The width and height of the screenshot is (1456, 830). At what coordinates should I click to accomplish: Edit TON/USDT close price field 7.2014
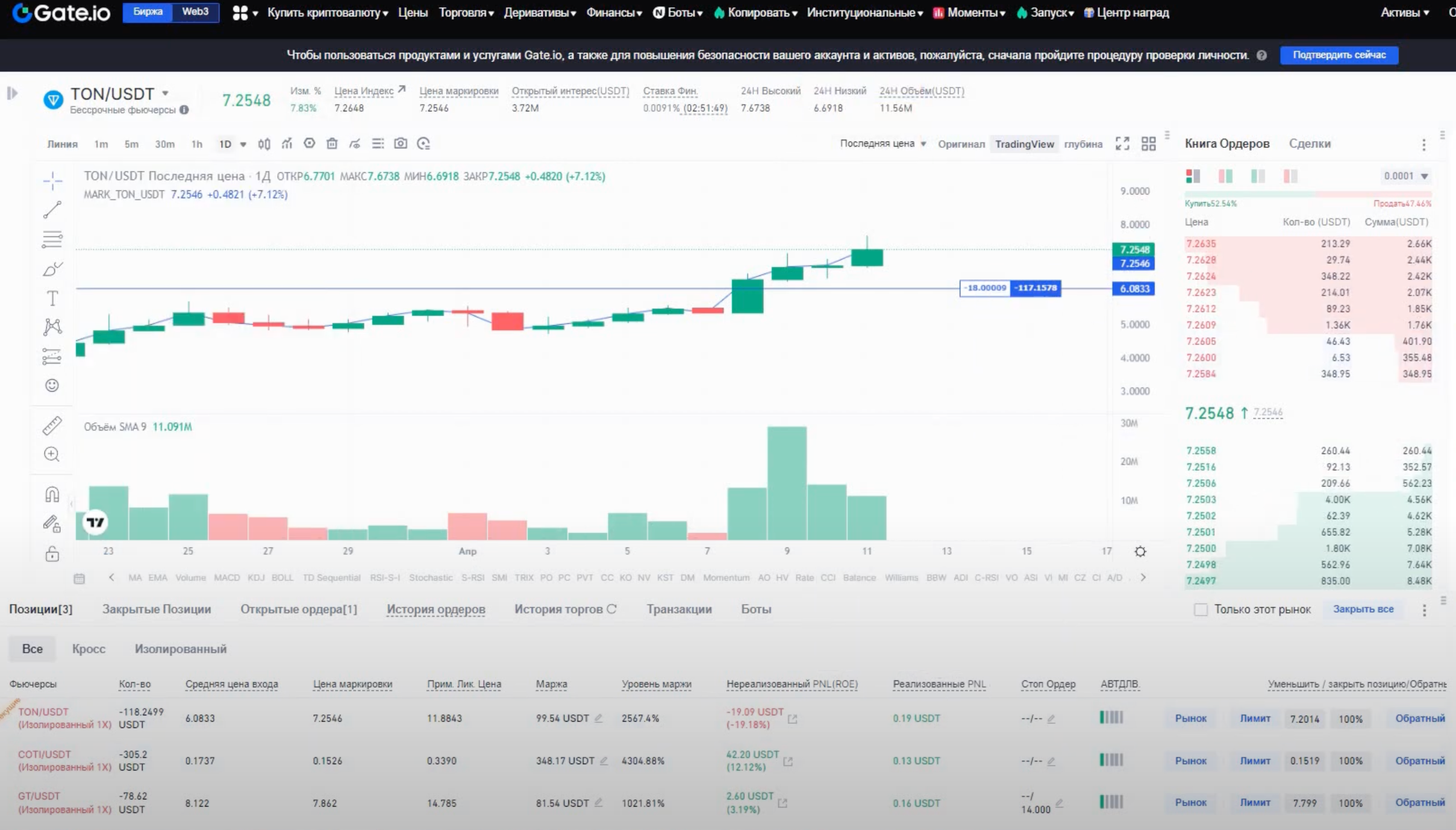tap(1305, 719)
